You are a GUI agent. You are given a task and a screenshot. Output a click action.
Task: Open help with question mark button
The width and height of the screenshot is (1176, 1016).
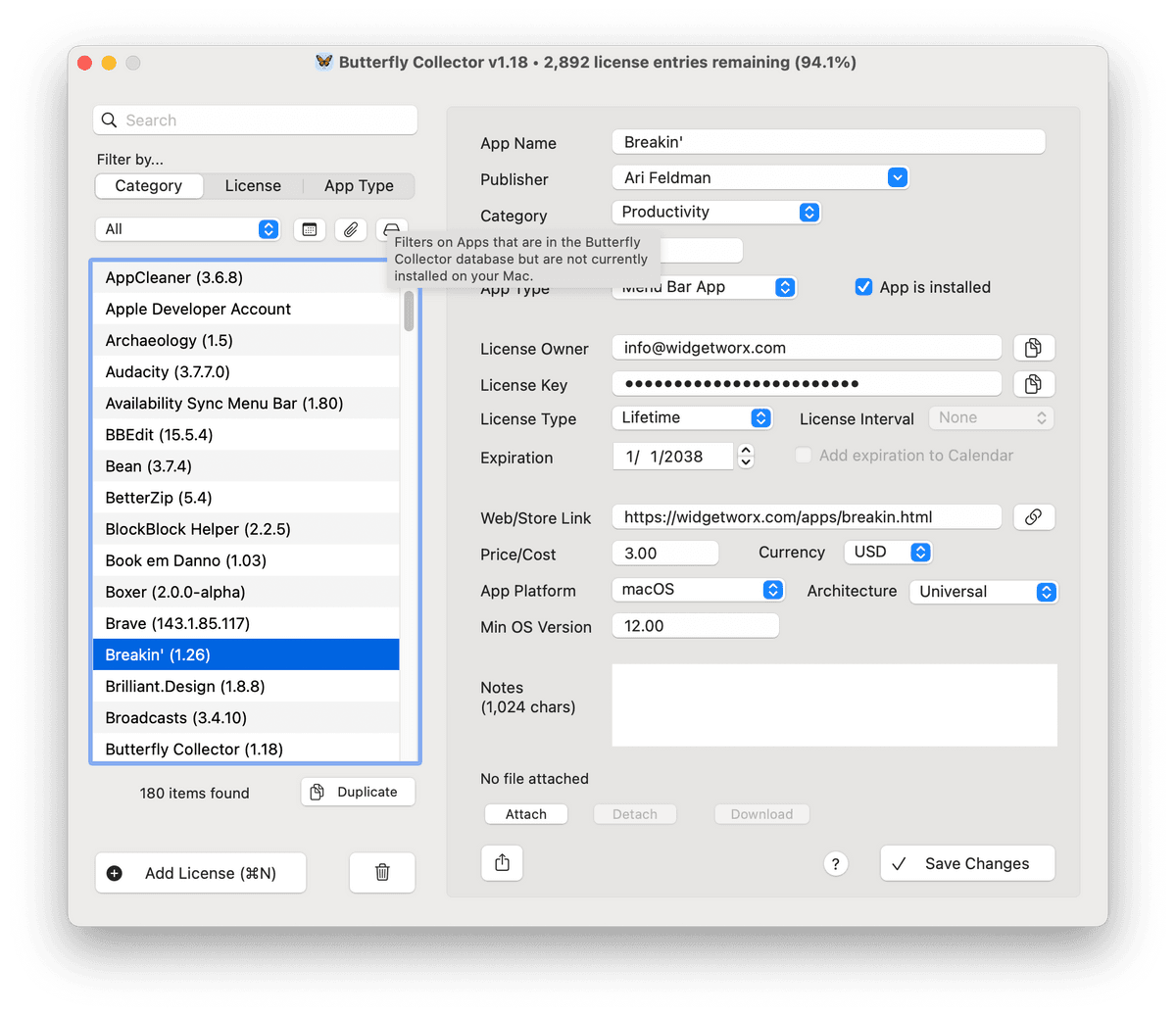[835, 863]
